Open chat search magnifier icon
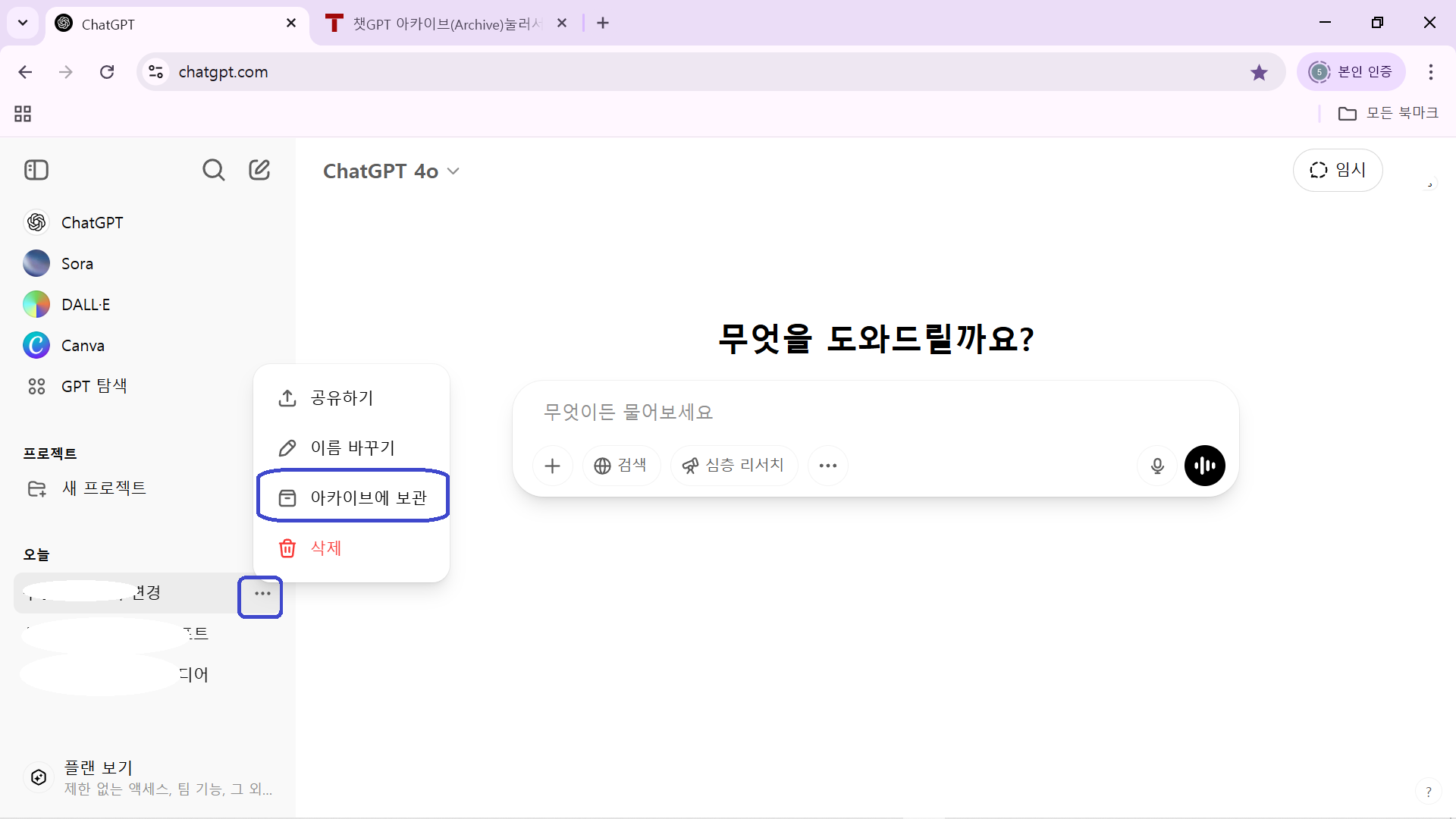 point(213,170)
